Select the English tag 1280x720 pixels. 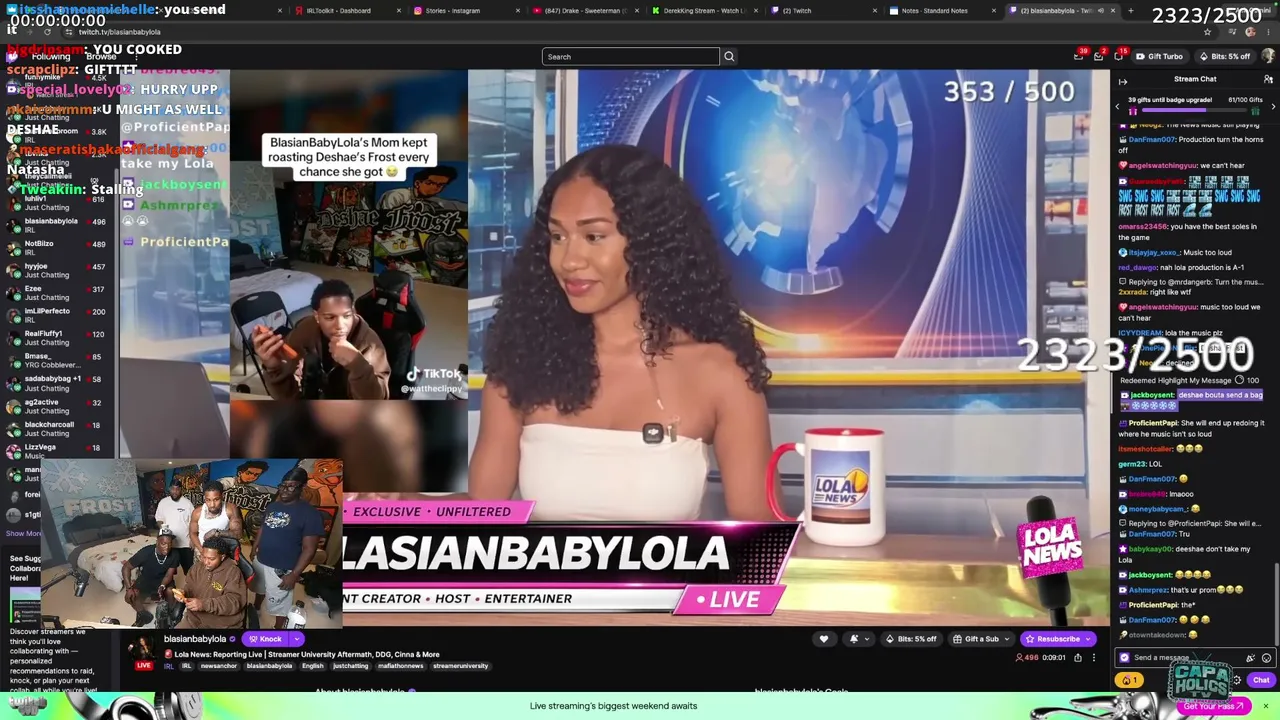(x=313, y=666)
